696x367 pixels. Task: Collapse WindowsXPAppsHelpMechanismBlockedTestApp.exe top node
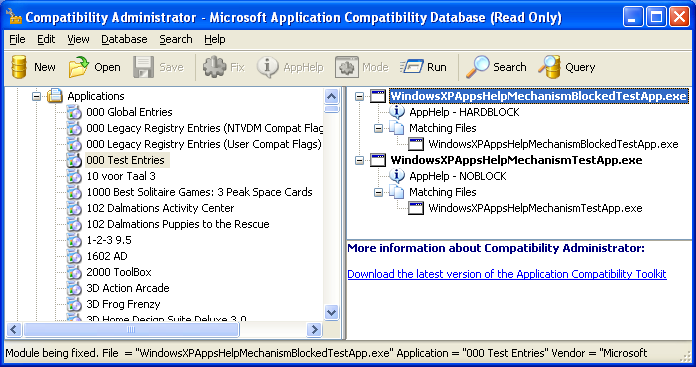point(360,96)
